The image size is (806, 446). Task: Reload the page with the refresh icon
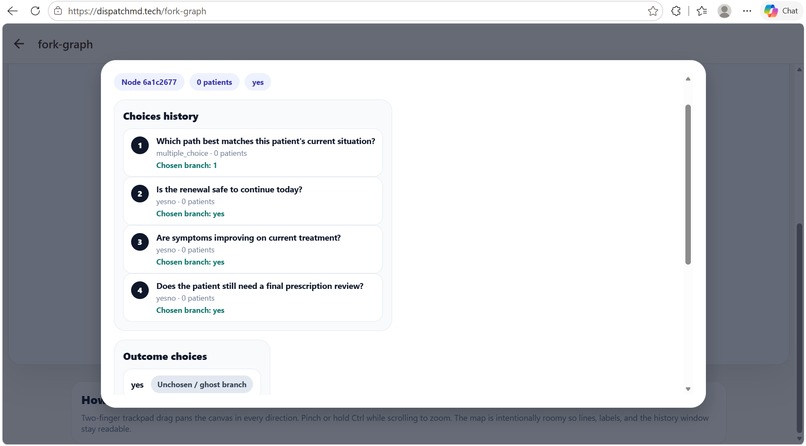(35, 11)
